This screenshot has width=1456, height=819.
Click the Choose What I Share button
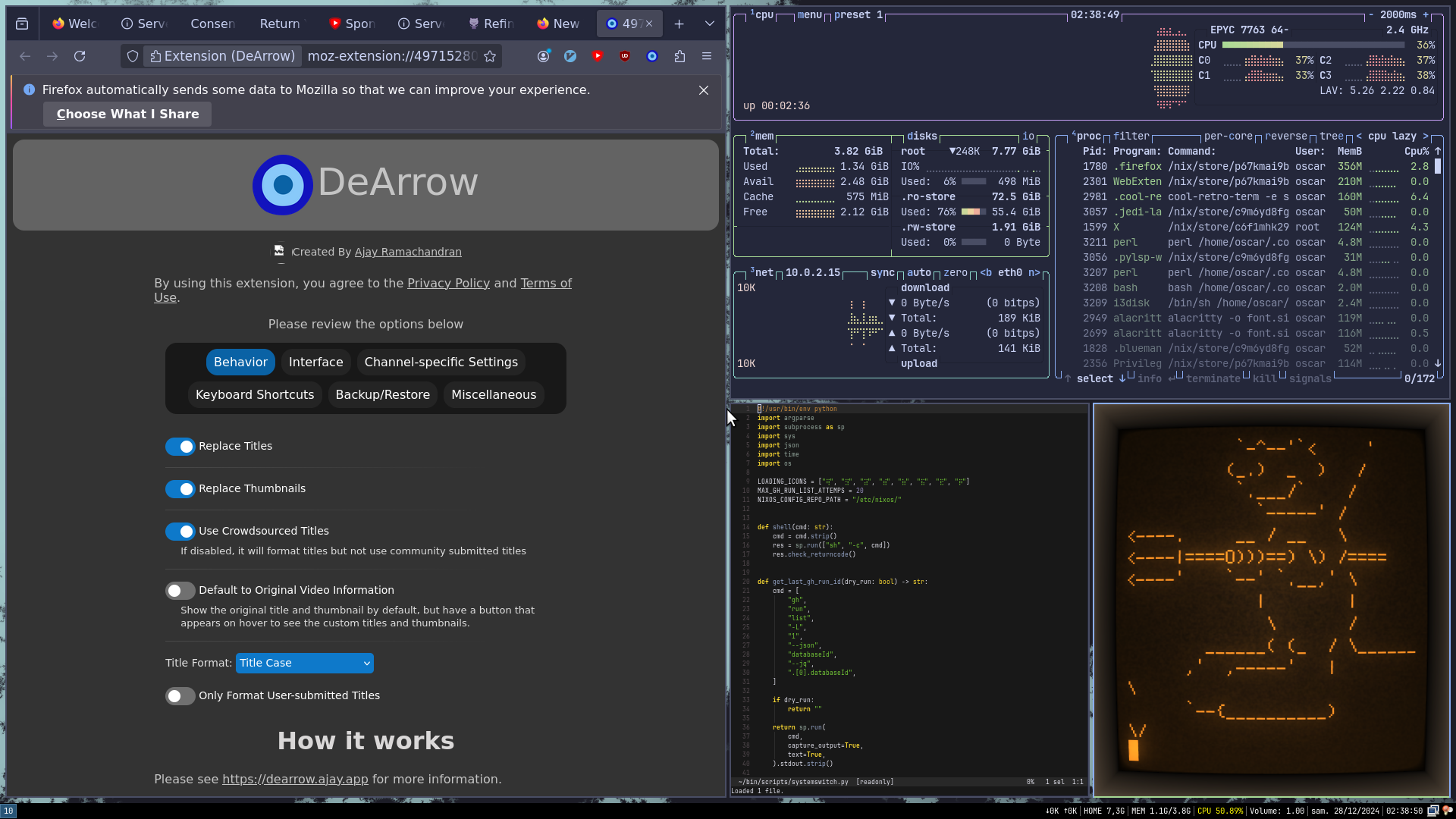pos(127,115)
